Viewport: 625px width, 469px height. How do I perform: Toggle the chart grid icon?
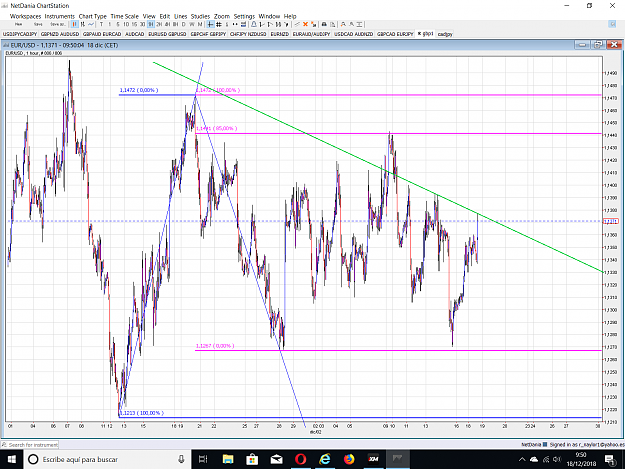(219, 24)
